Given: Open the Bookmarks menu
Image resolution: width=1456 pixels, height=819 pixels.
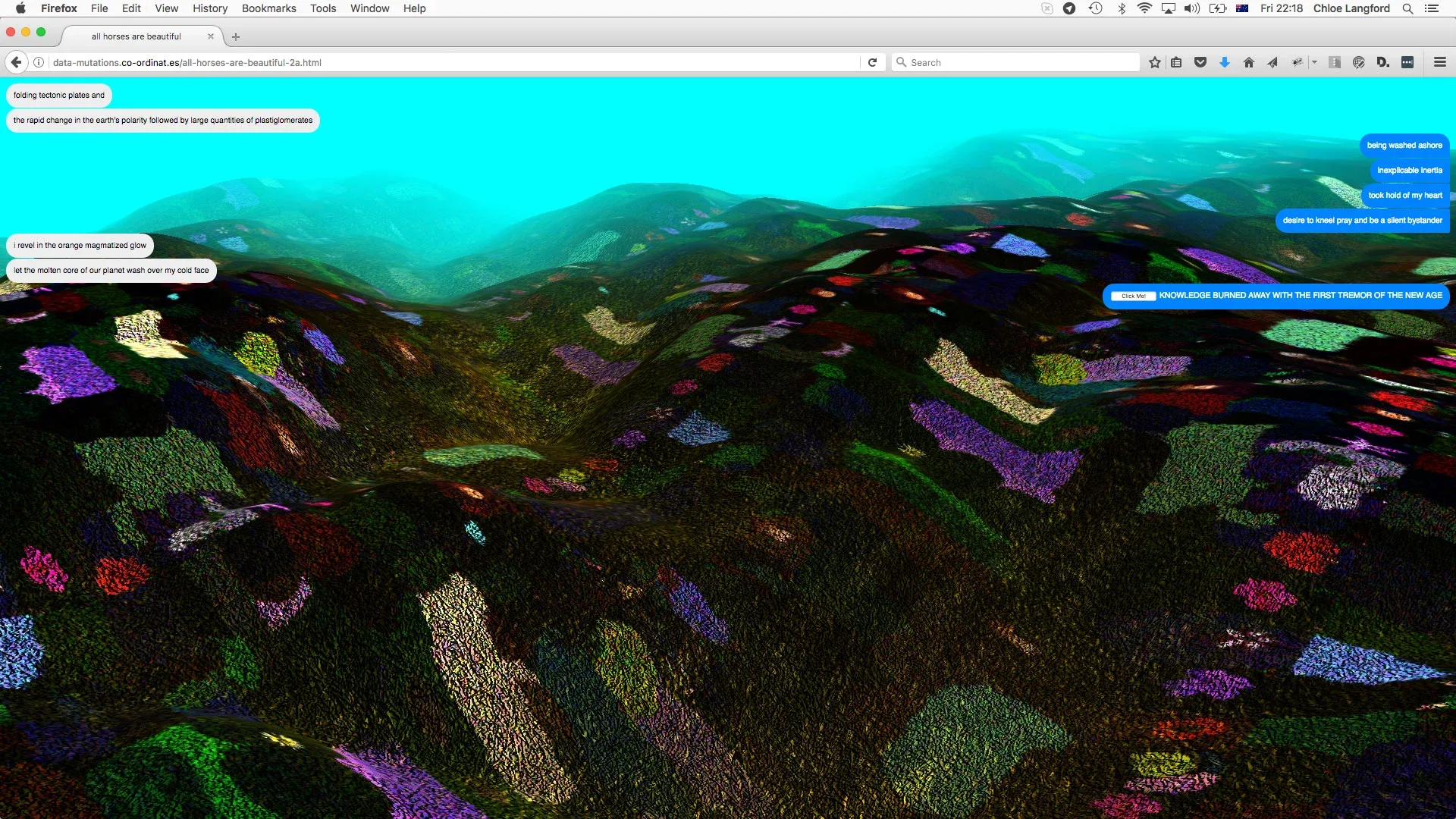Looking at the screenshot, I should coord(268,8).
